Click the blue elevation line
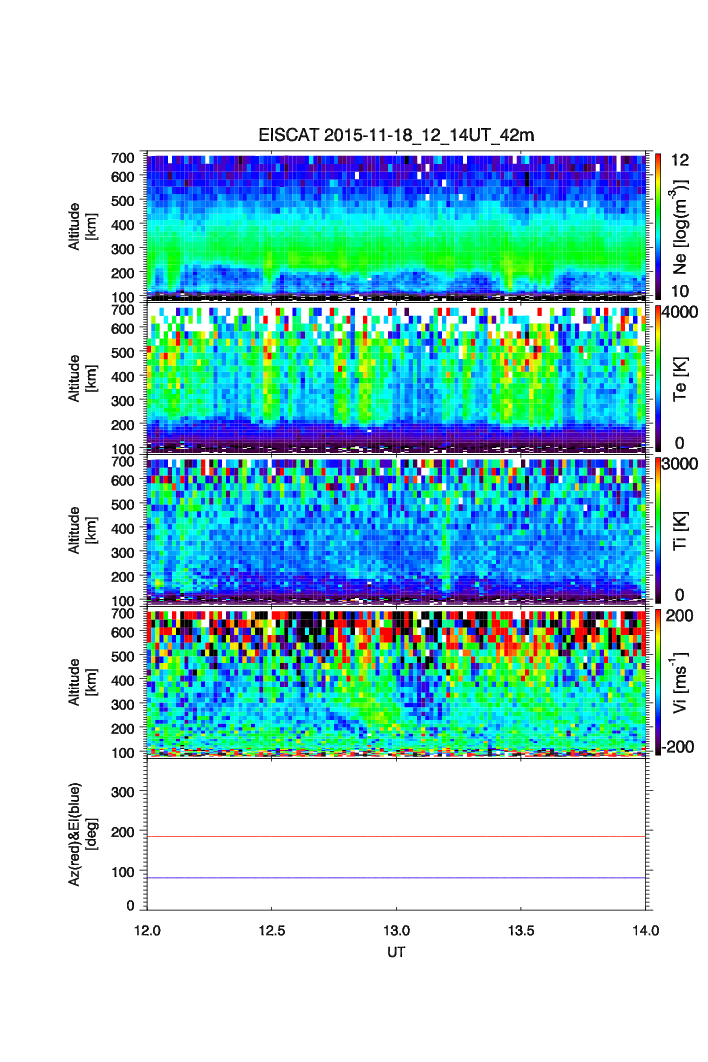708x1062 pixels. [x=397, y=878]
